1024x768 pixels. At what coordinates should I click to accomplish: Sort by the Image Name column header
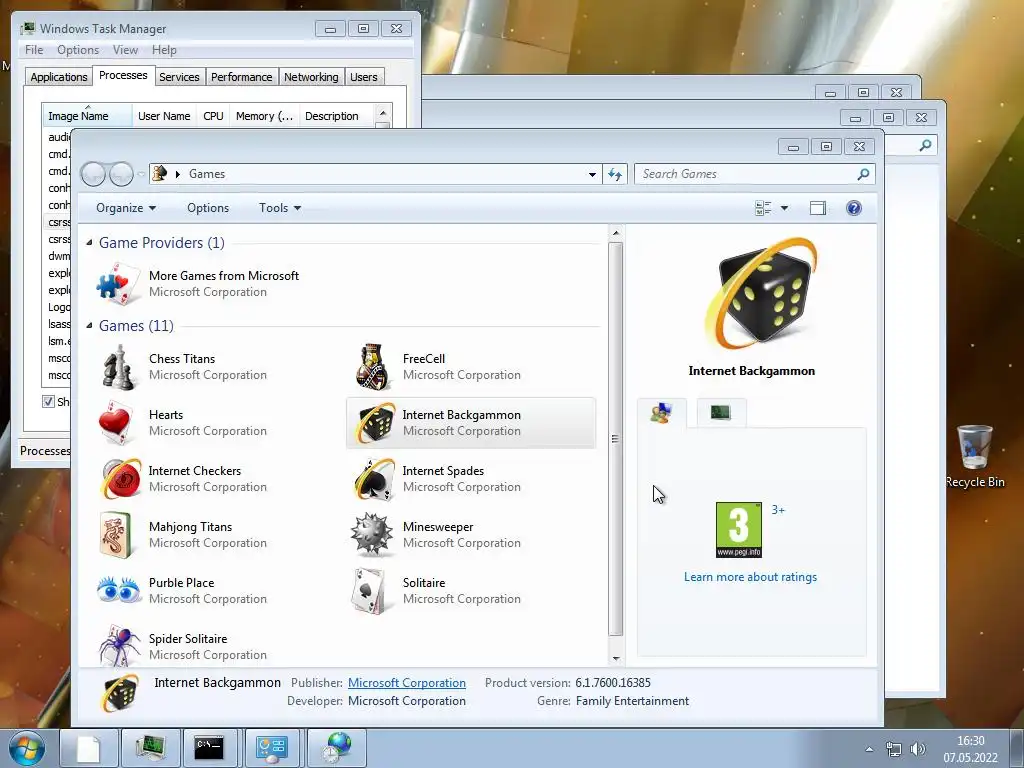point(88,116)
